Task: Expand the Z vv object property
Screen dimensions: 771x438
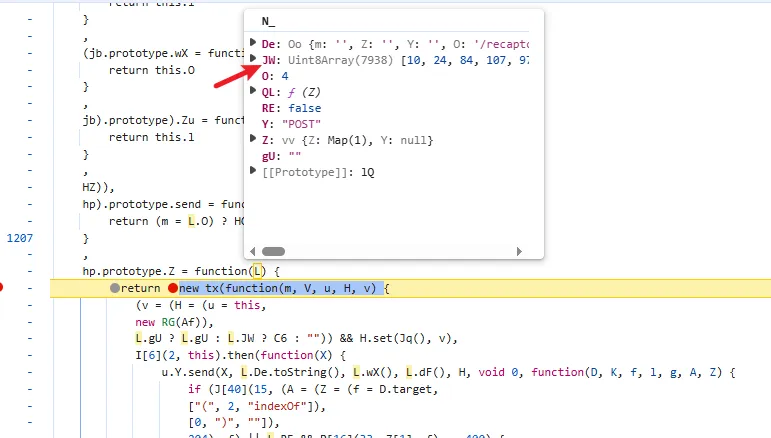Action: click(254, 140)
